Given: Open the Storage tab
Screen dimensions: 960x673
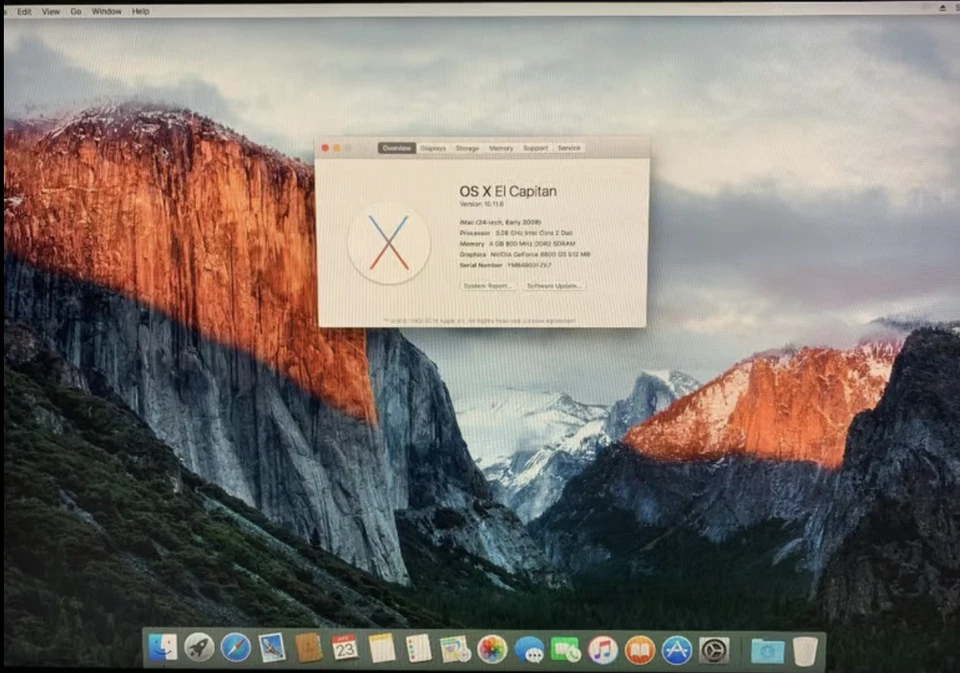Looking at the screenshot, I should point(467,147).
